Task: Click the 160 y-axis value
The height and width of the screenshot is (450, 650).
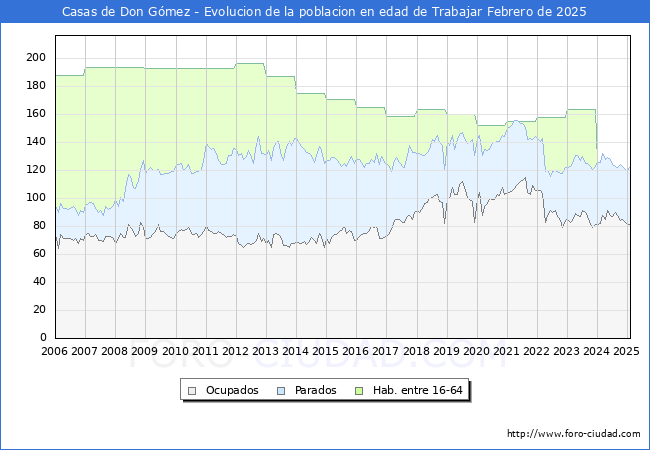Action: click(36, 114)
